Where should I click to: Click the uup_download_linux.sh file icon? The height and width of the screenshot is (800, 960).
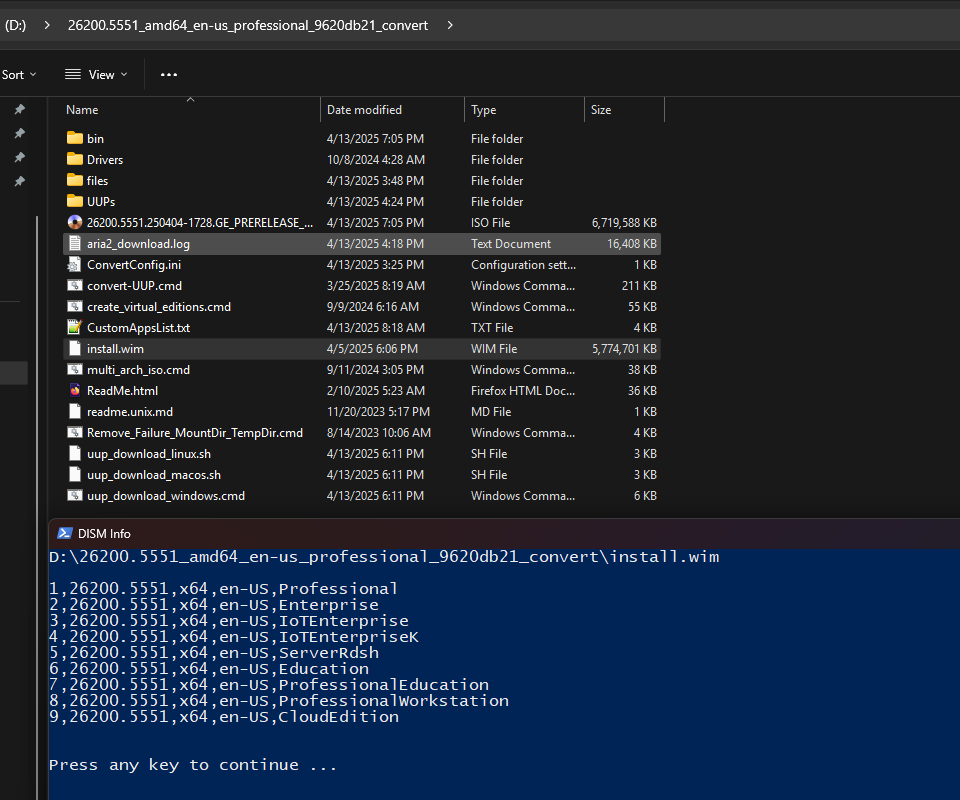(x=75, y=453)
